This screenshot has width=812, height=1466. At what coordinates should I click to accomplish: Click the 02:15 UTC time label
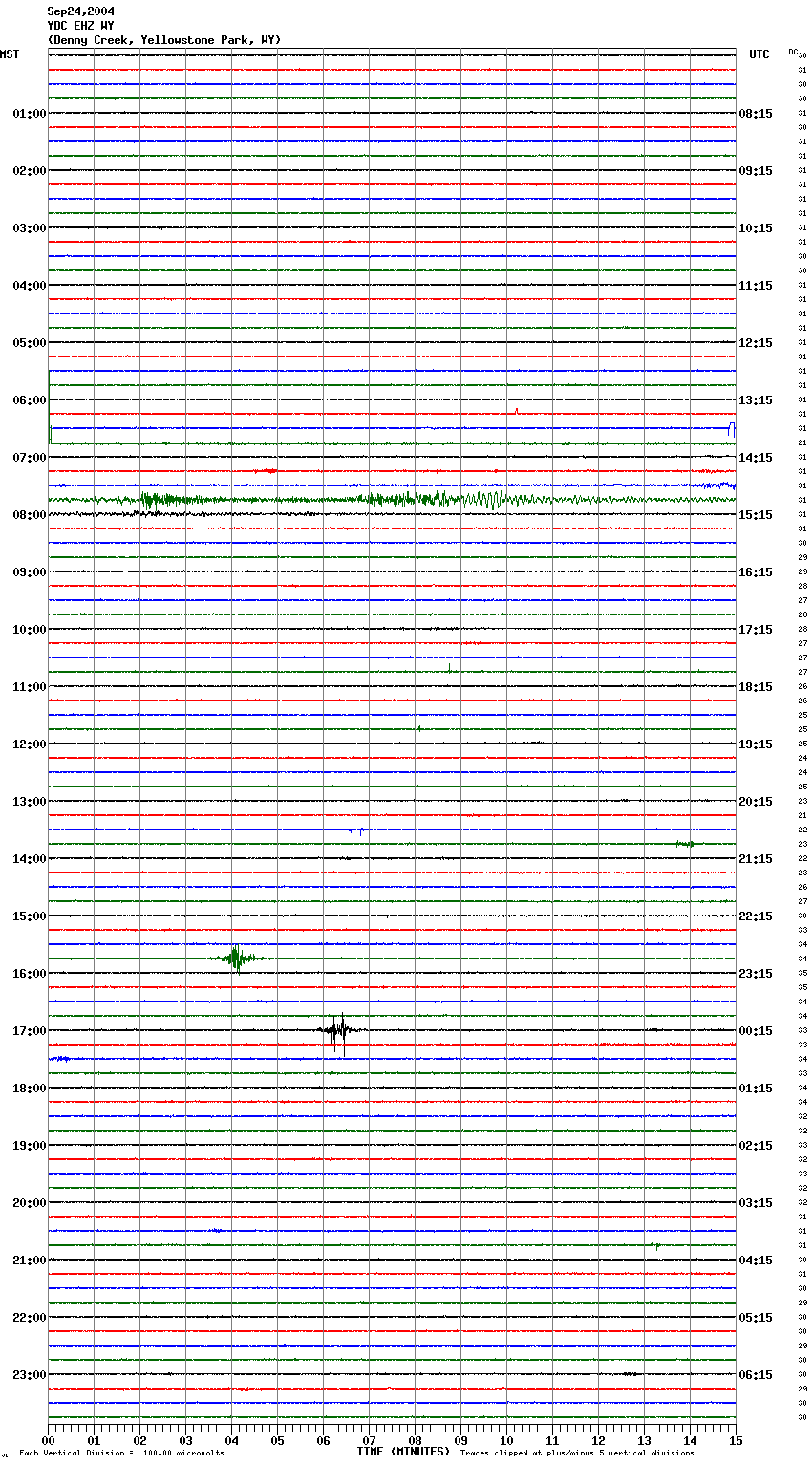[756, 1146]
